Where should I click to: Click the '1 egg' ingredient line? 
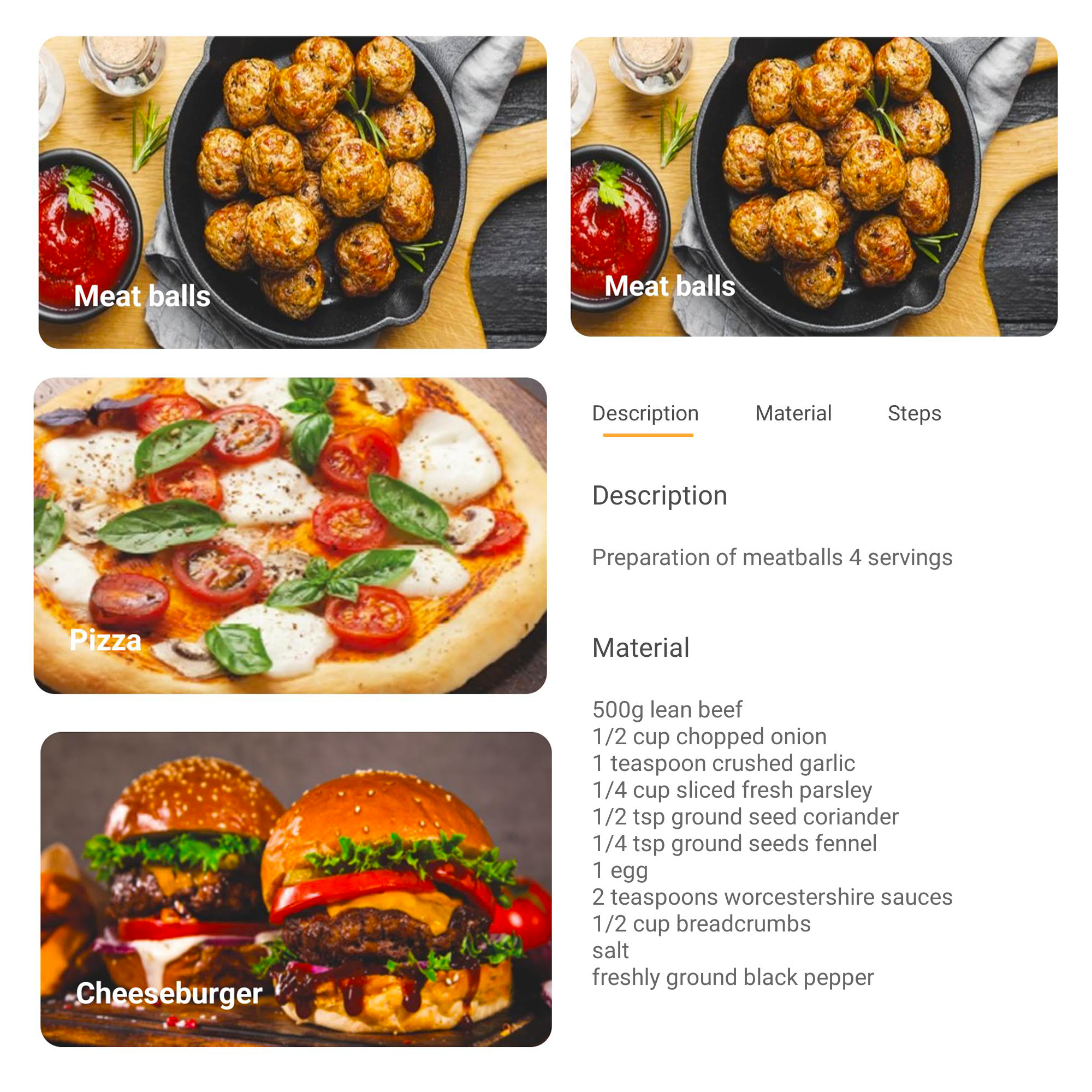pyautogui.click(x=620, y=870)
